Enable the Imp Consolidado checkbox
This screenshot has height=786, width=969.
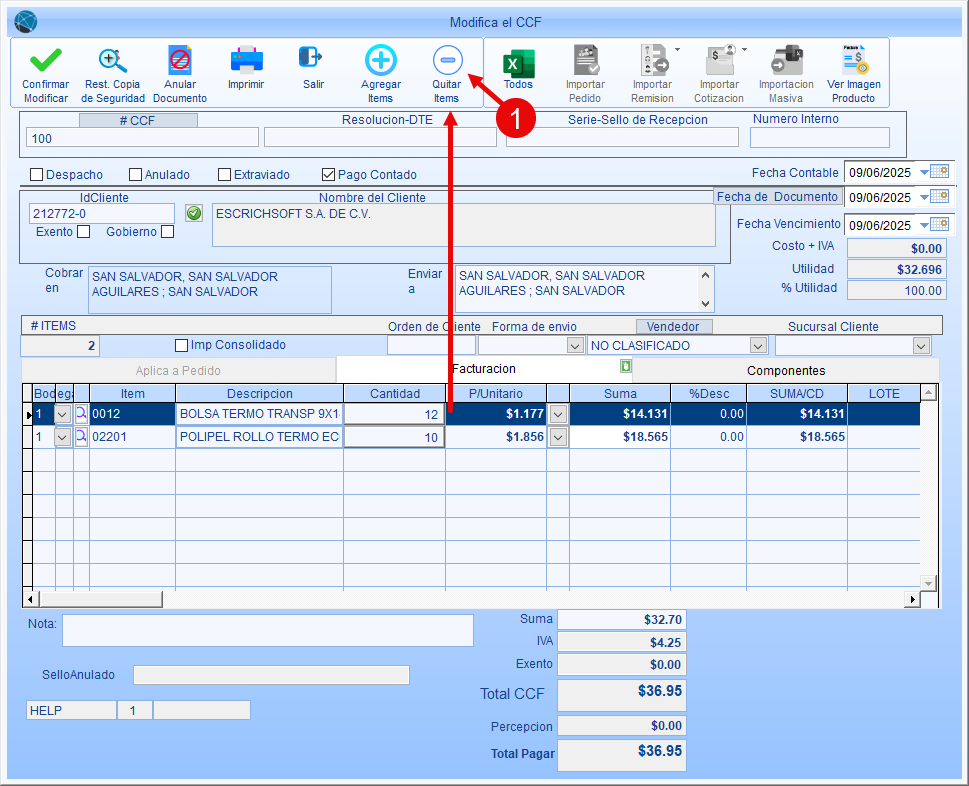[181, 345]
